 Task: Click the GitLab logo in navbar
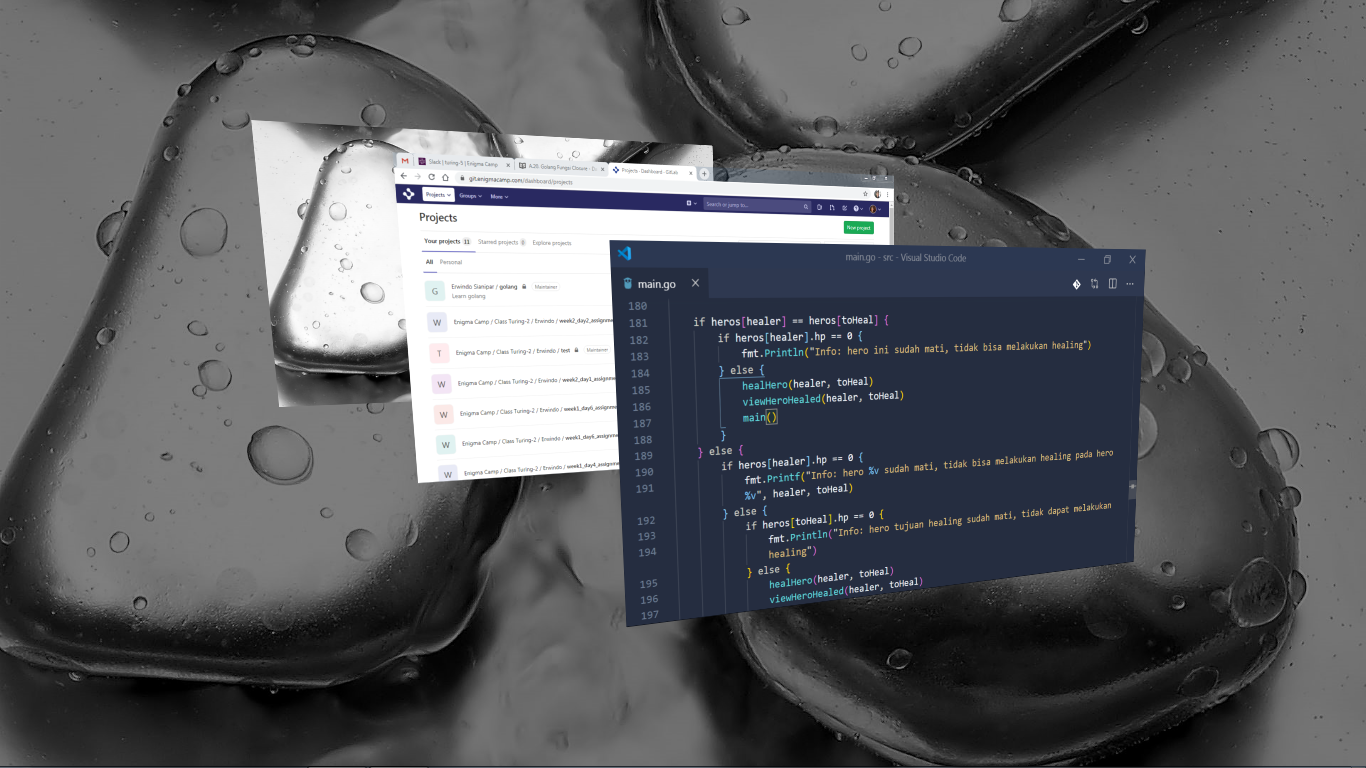(x=408, y=194)
